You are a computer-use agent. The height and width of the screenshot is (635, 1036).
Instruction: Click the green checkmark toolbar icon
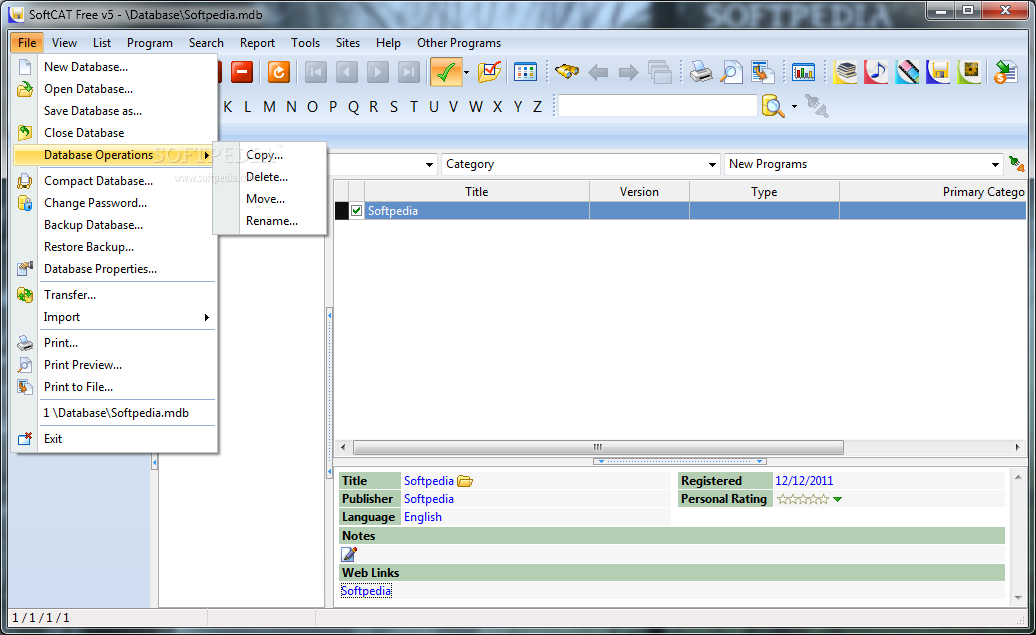(446, 72)
